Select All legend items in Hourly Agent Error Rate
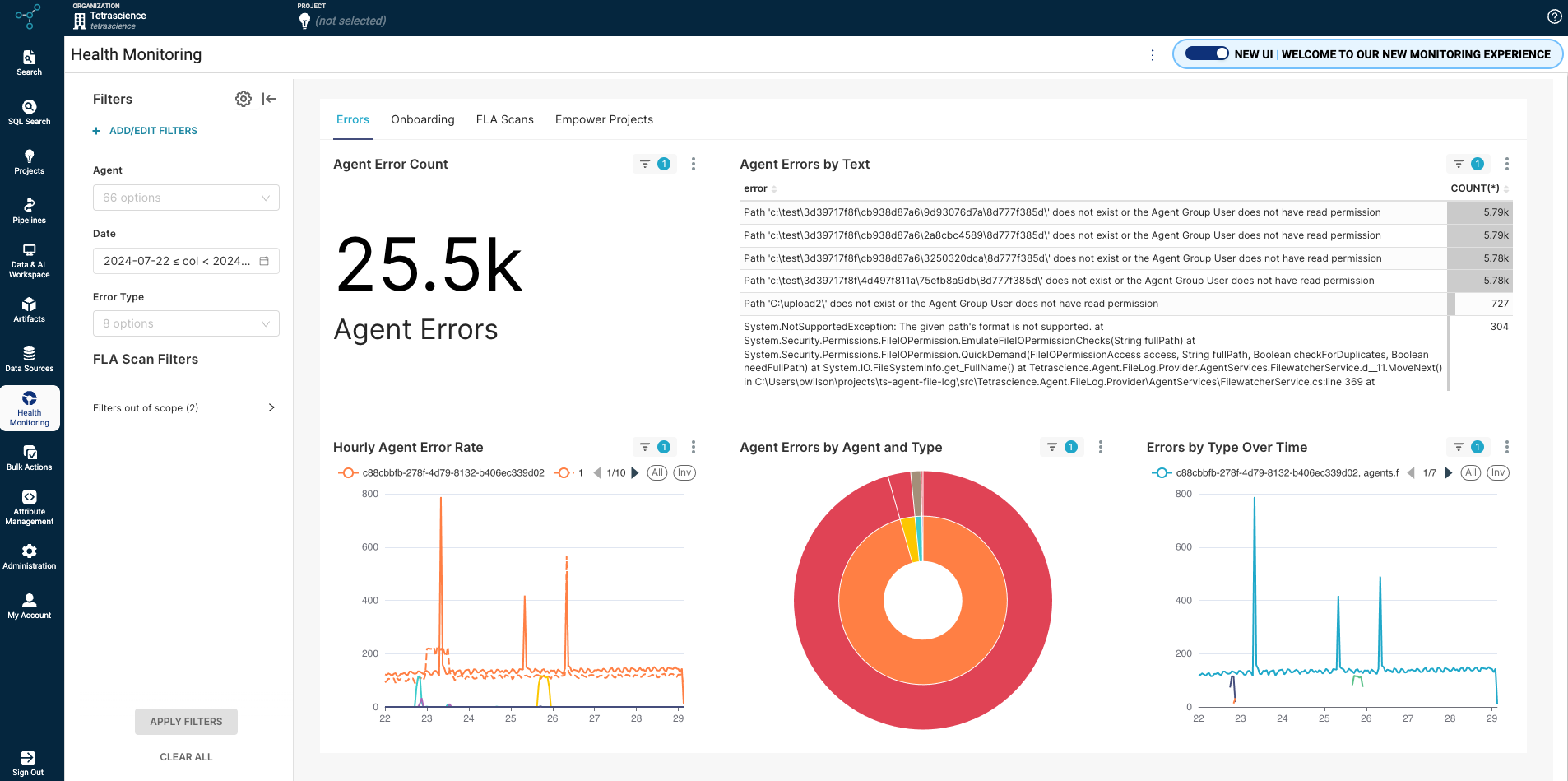 pyautogui.click(x=657, y=472)
